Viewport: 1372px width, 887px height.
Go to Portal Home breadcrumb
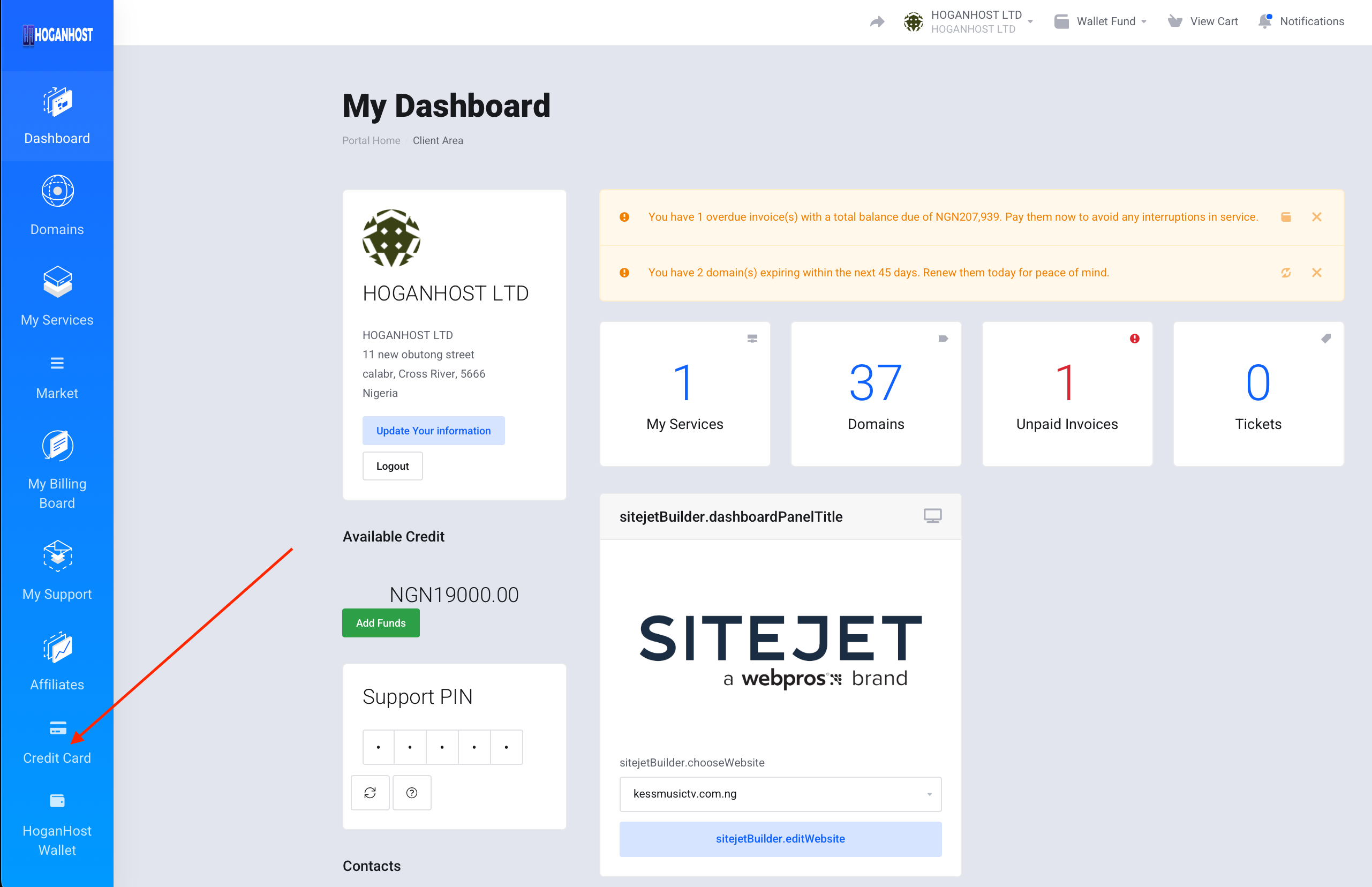click(371, 140)
